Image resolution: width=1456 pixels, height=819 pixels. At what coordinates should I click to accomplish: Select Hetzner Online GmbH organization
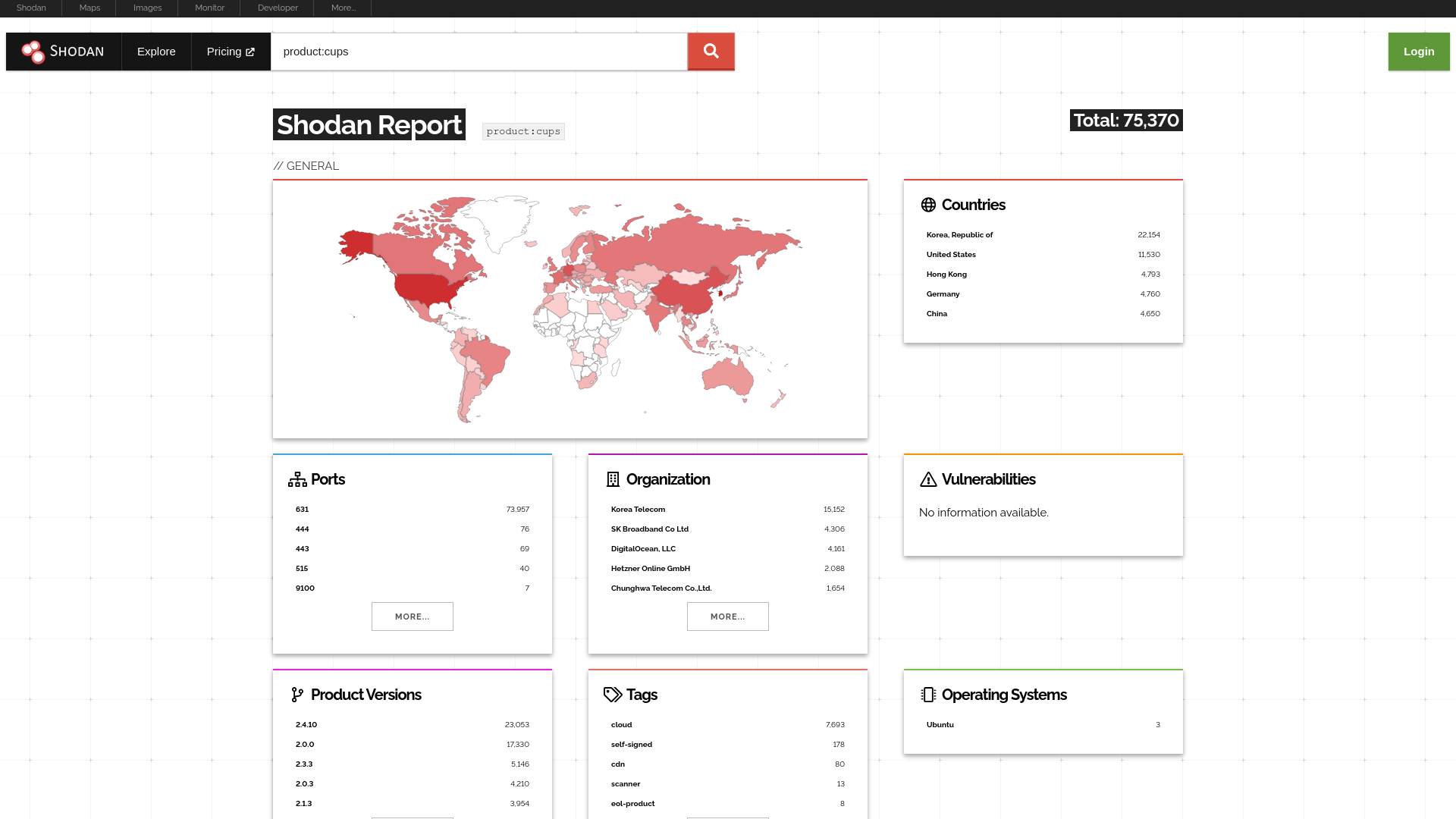(x=728, y=569)
